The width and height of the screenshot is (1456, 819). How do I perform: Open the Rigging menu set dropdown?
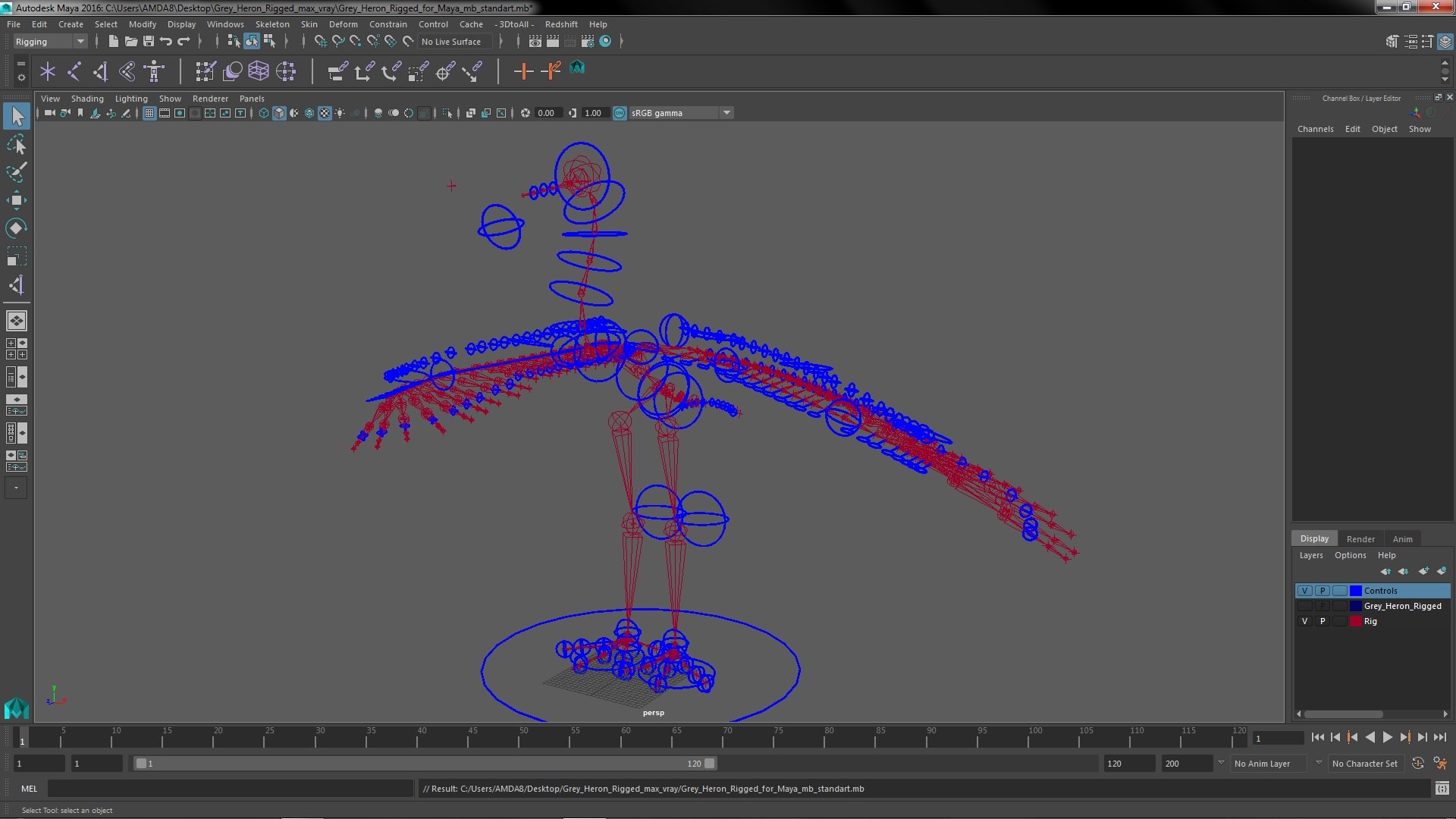[50, 42]
